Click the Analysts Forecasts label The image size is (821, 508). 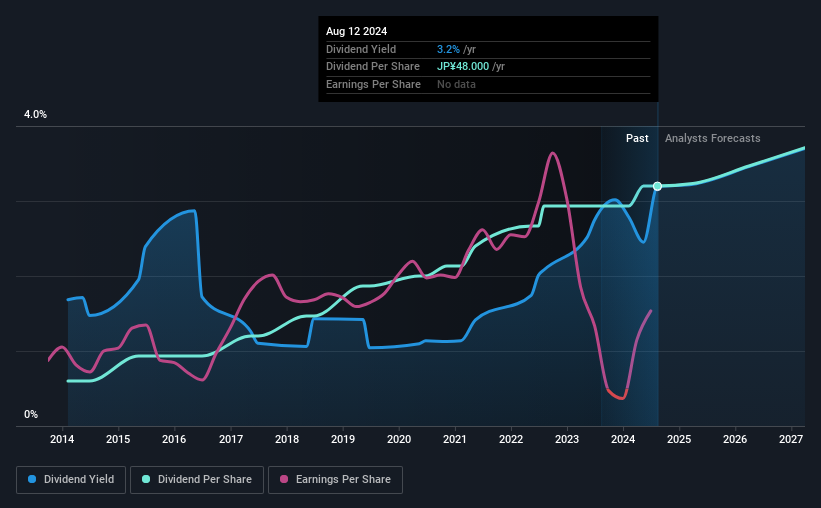[x=713, y=138]
